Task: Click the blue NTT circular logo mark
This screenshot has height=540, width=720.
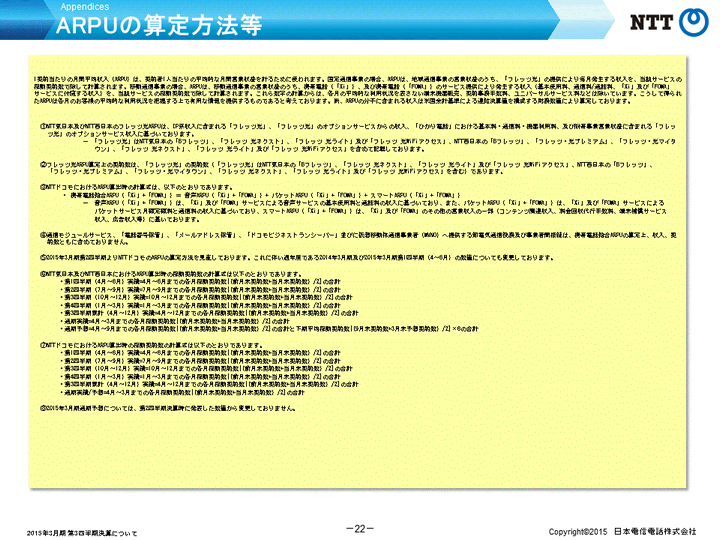Action: (x=693, y=21)
